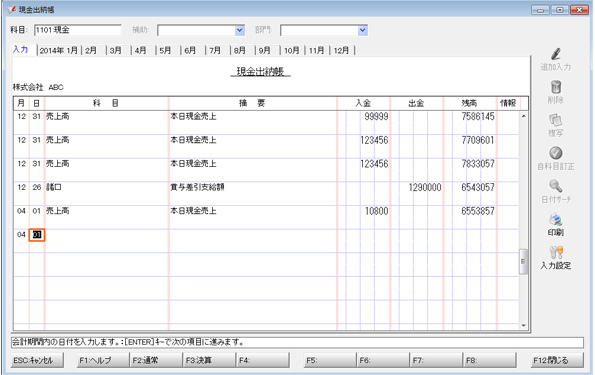Viewport: 595px width, 375px height.
Task: Select the 8月 tab
Action: (240, 50)
